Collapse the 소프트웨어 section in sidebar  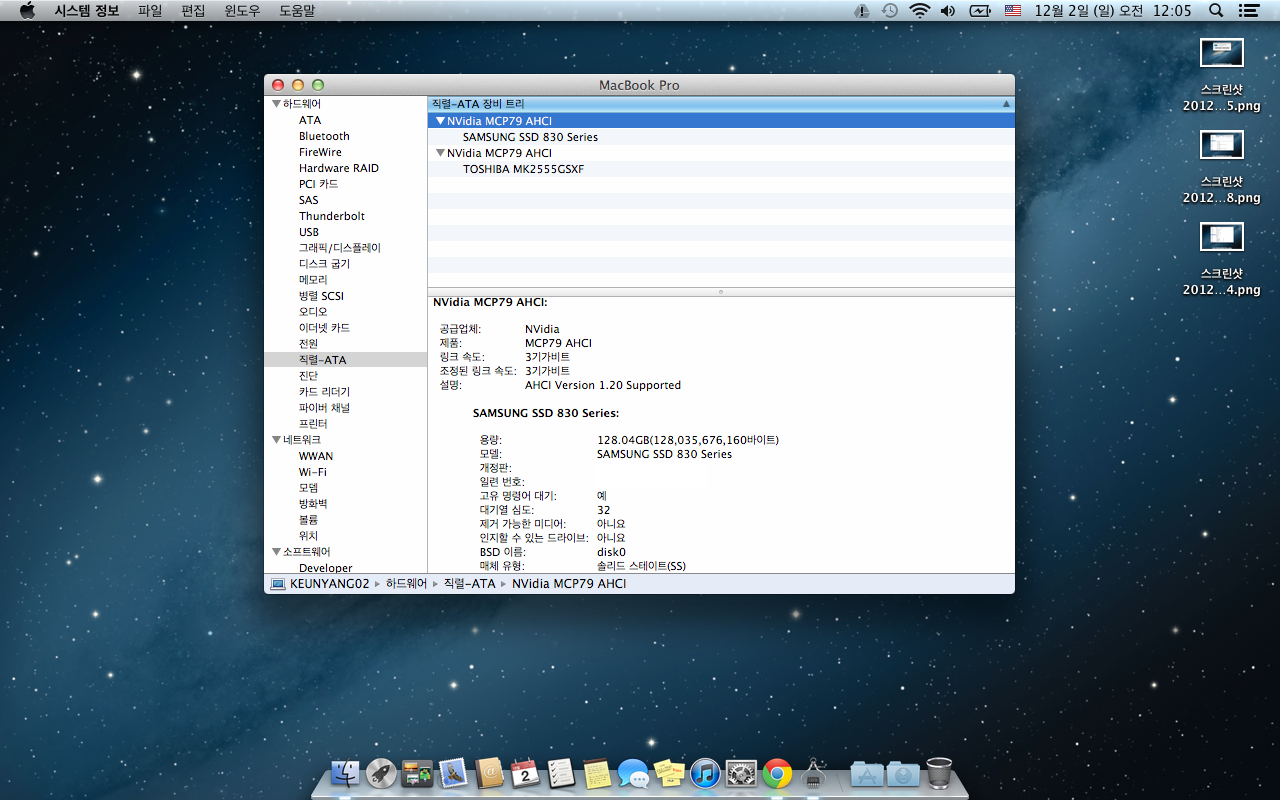pyautogui.click(x=276, y=552)
